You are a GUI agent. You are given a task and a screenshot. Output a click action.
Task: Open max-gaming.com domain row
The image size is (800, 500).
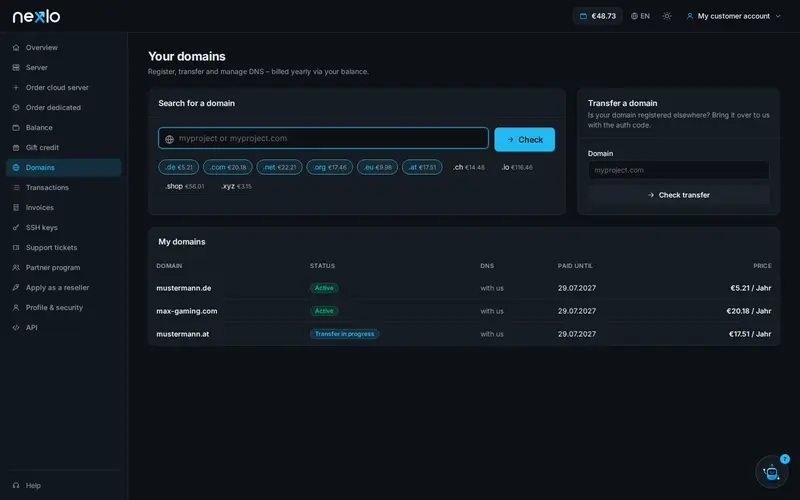coord(464,311)
